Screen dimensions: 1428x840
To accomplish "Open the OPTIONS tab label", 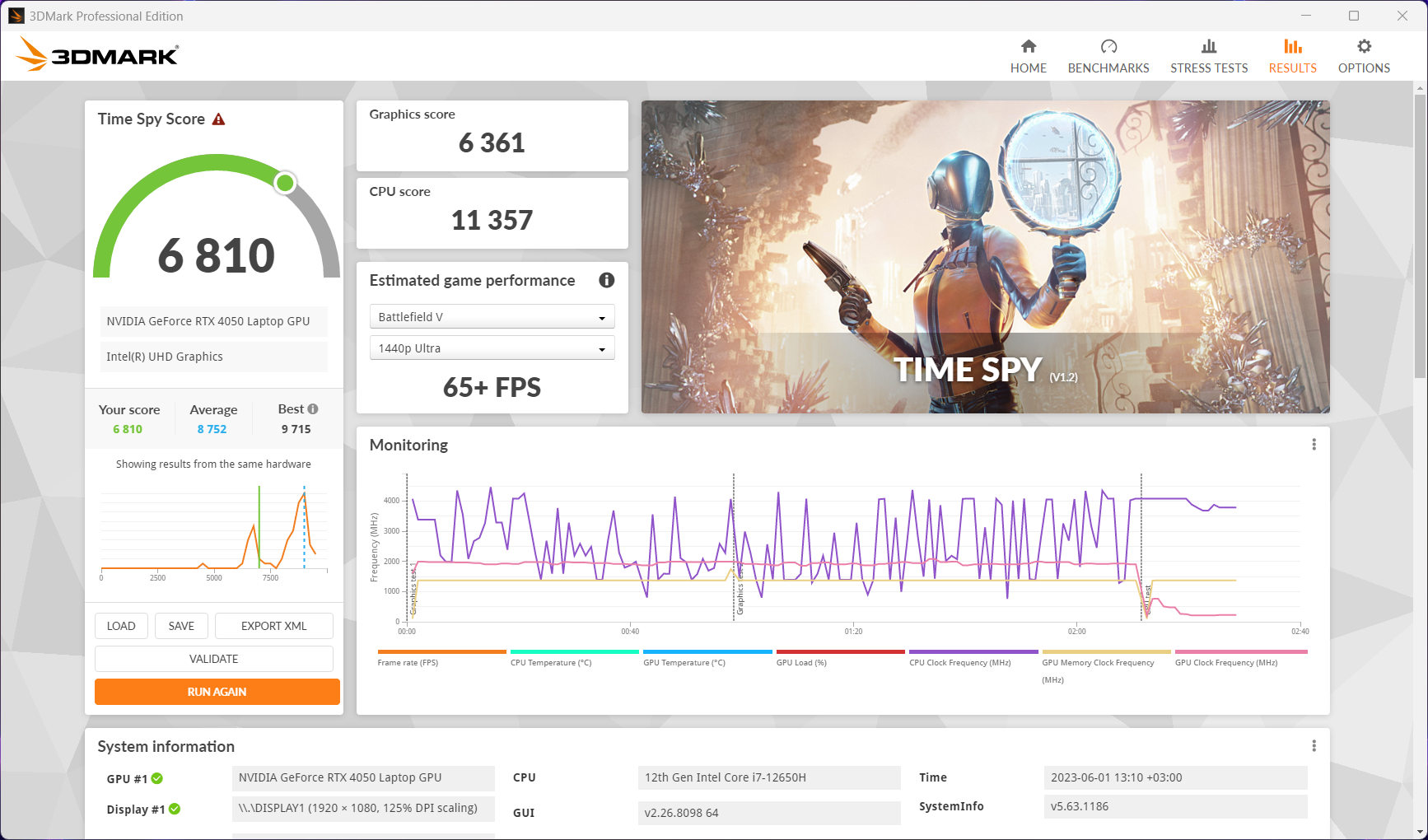I will (1364, 68).
